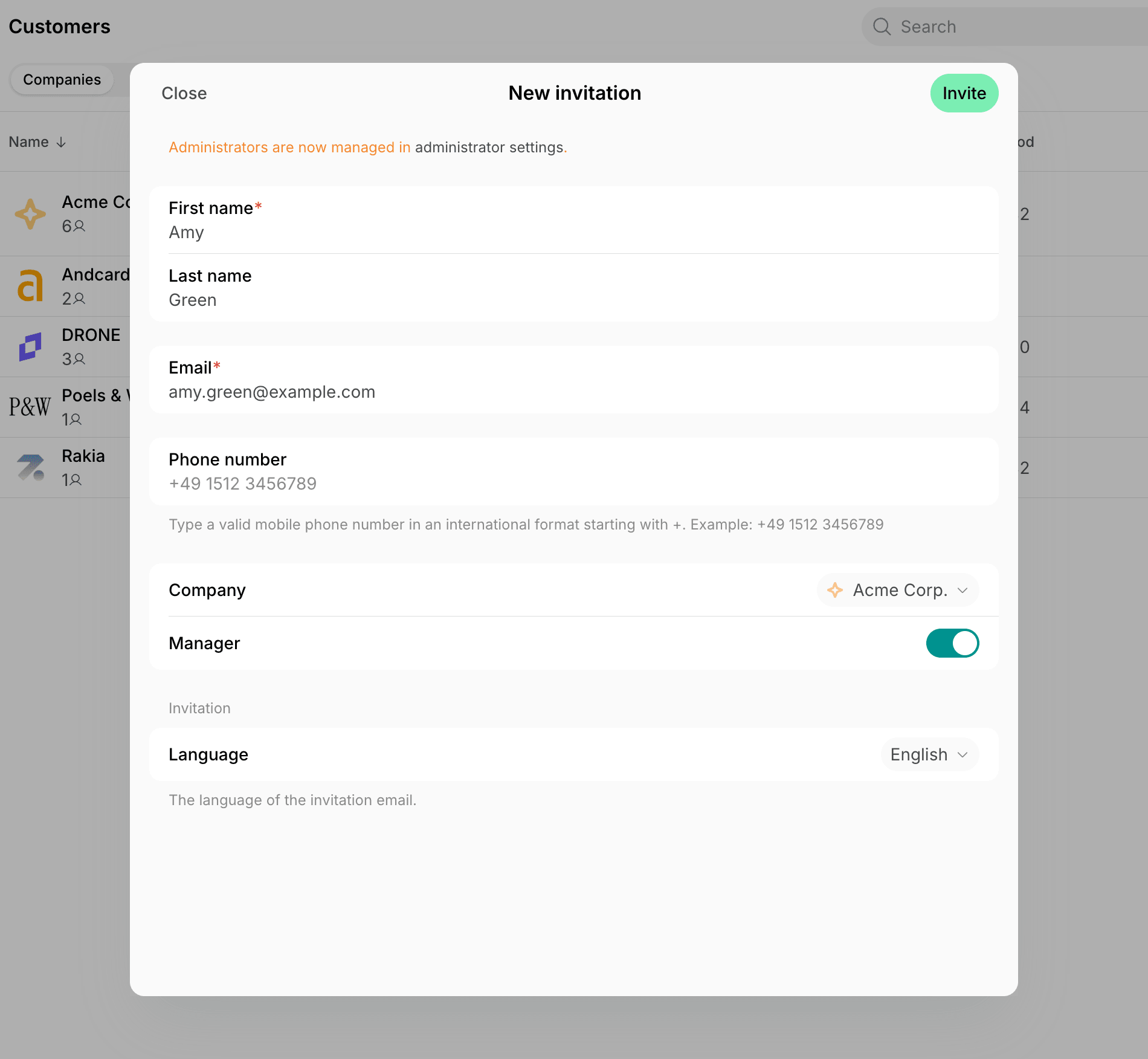The image size is (1148, 1059).
Task: Click the Rakia company logo
Action: tap(30, 467)
